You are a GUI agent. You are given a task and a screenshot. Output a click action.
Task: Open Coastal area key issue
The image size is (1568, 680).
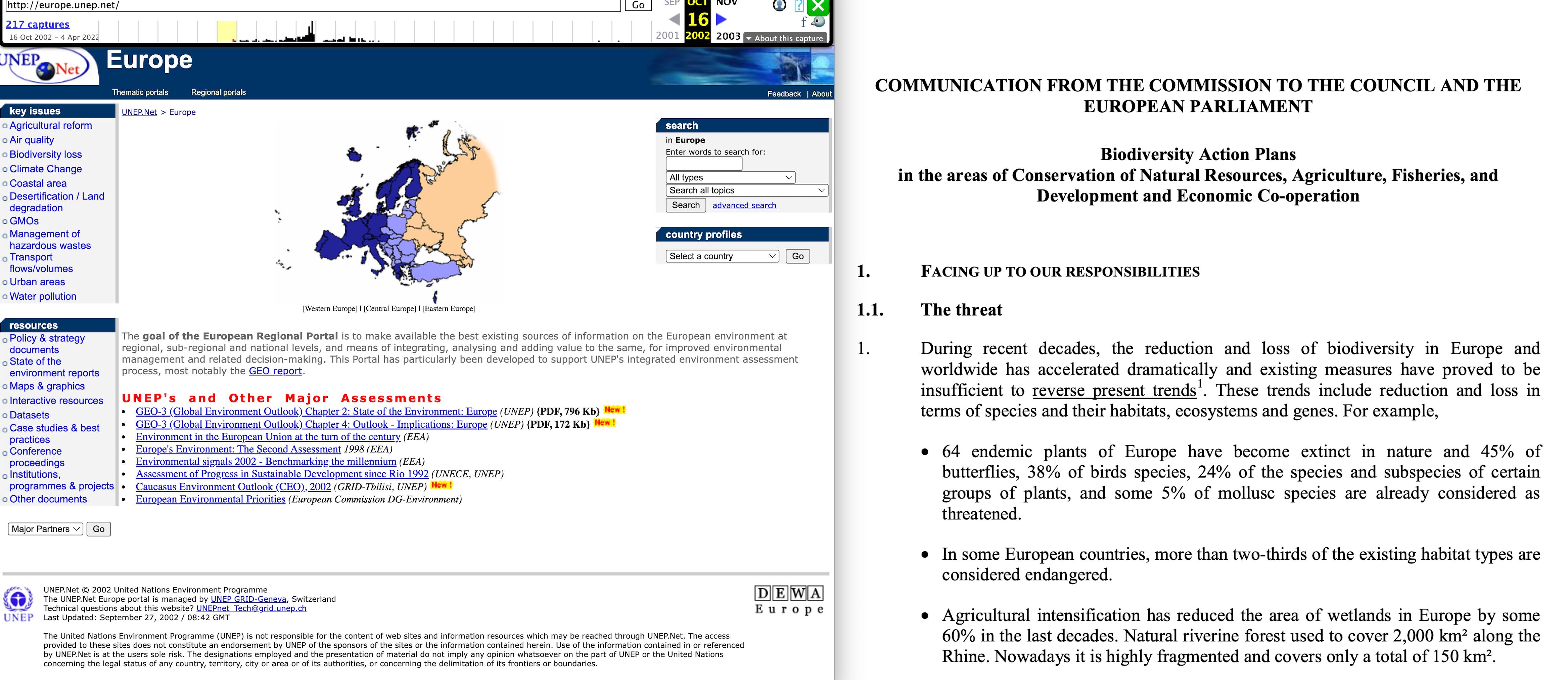coord(38,183)
